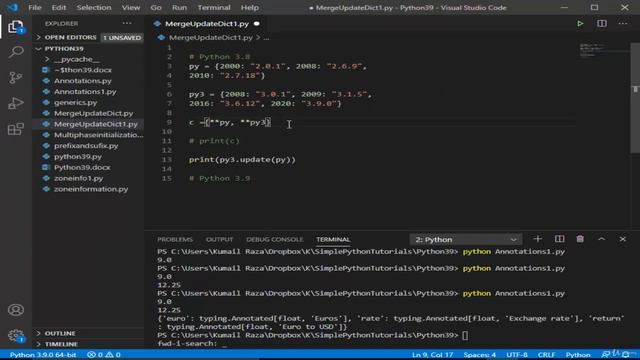The width and height of the screenshot is (640, 360).
Task: Switch to the OUTPUT tab
Action: (x=219, y=240)
